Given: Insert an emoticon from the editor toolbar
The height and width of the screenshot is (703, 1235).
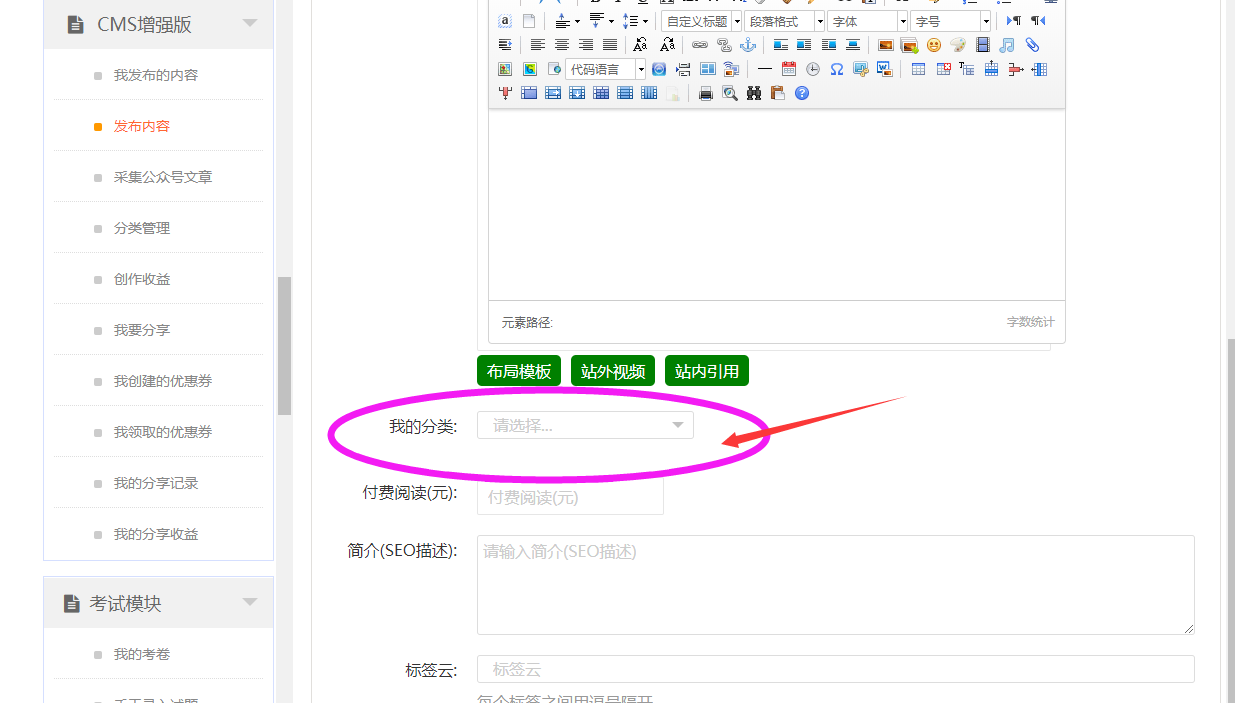Looking at the screenshot, I should pos(934,45).
